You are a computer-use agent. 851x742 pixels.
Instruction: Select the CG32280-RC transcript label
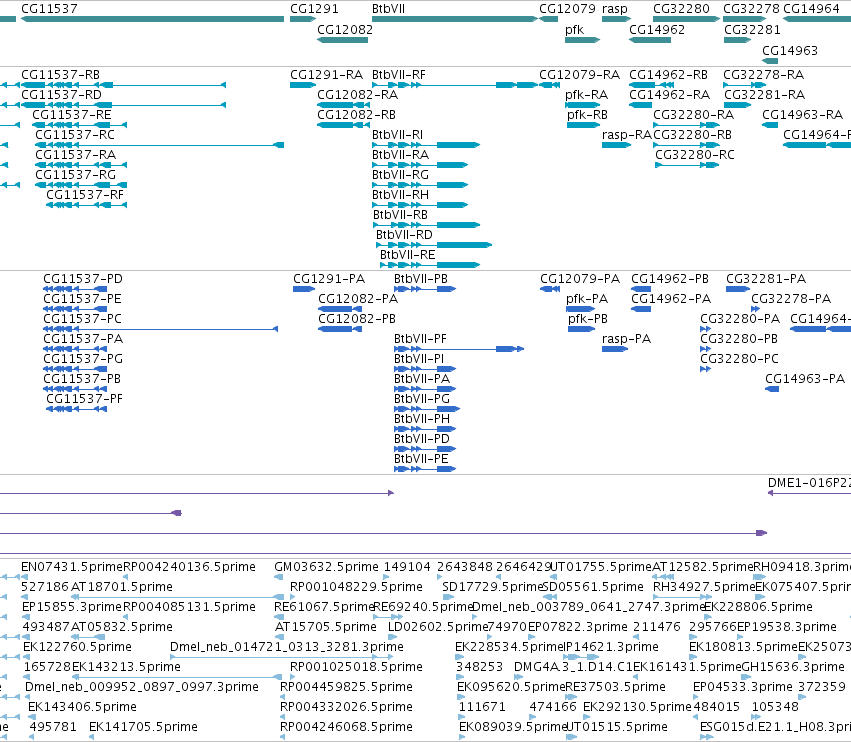(x=695, y=154)
